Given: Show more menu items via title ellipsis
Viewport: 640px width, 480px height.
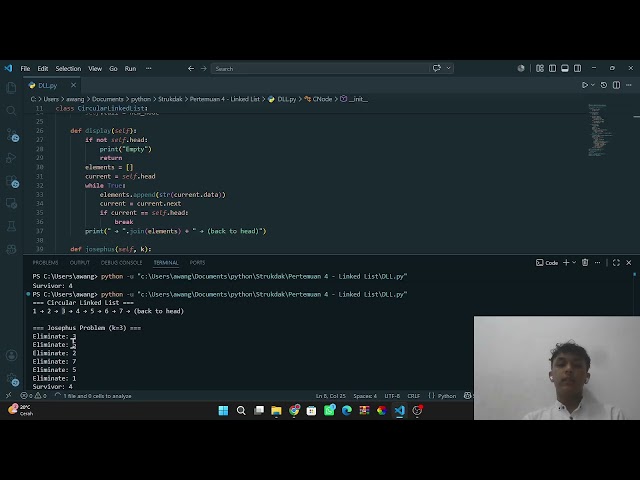Looking at the screenshot, I should 149,69.
